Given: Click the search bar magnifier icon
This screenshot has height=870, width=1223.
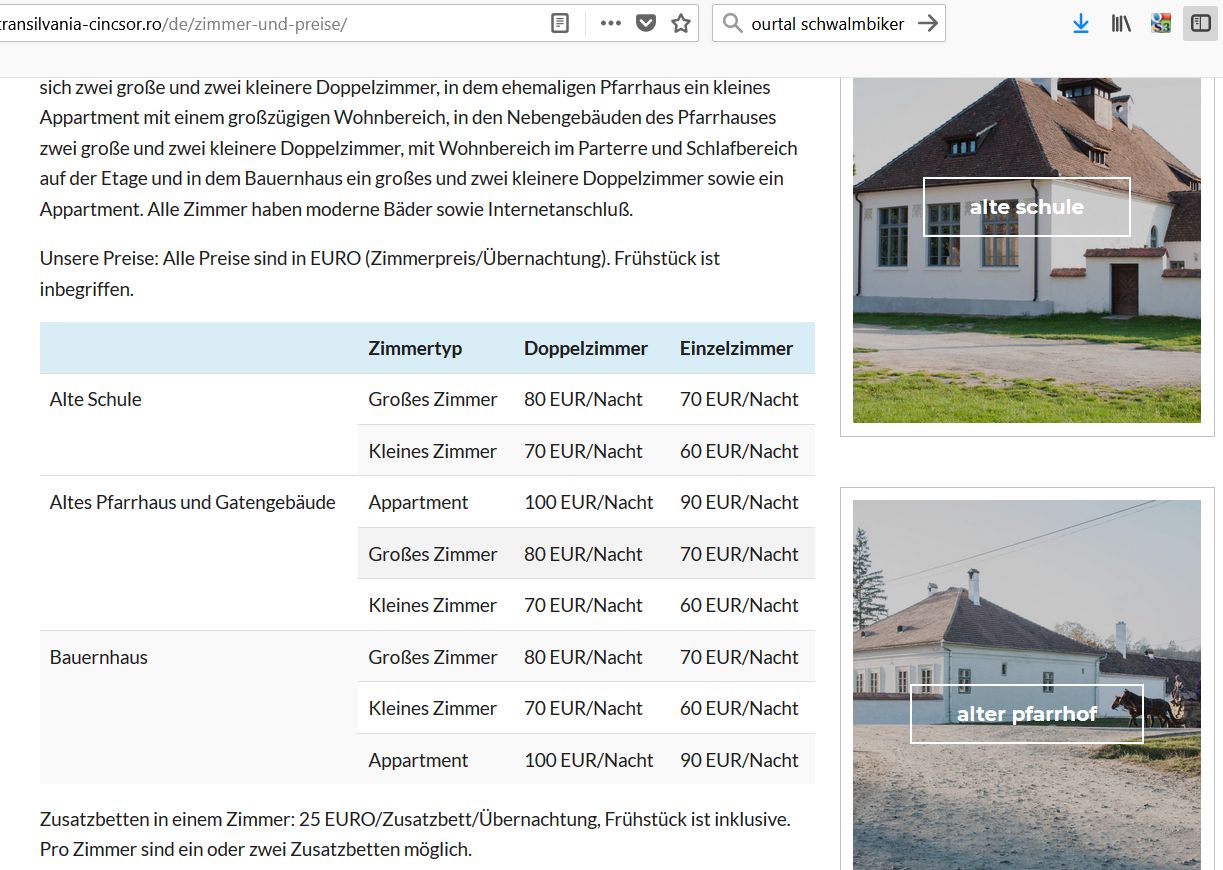Looking at the screenshot, I should point(732,23).
